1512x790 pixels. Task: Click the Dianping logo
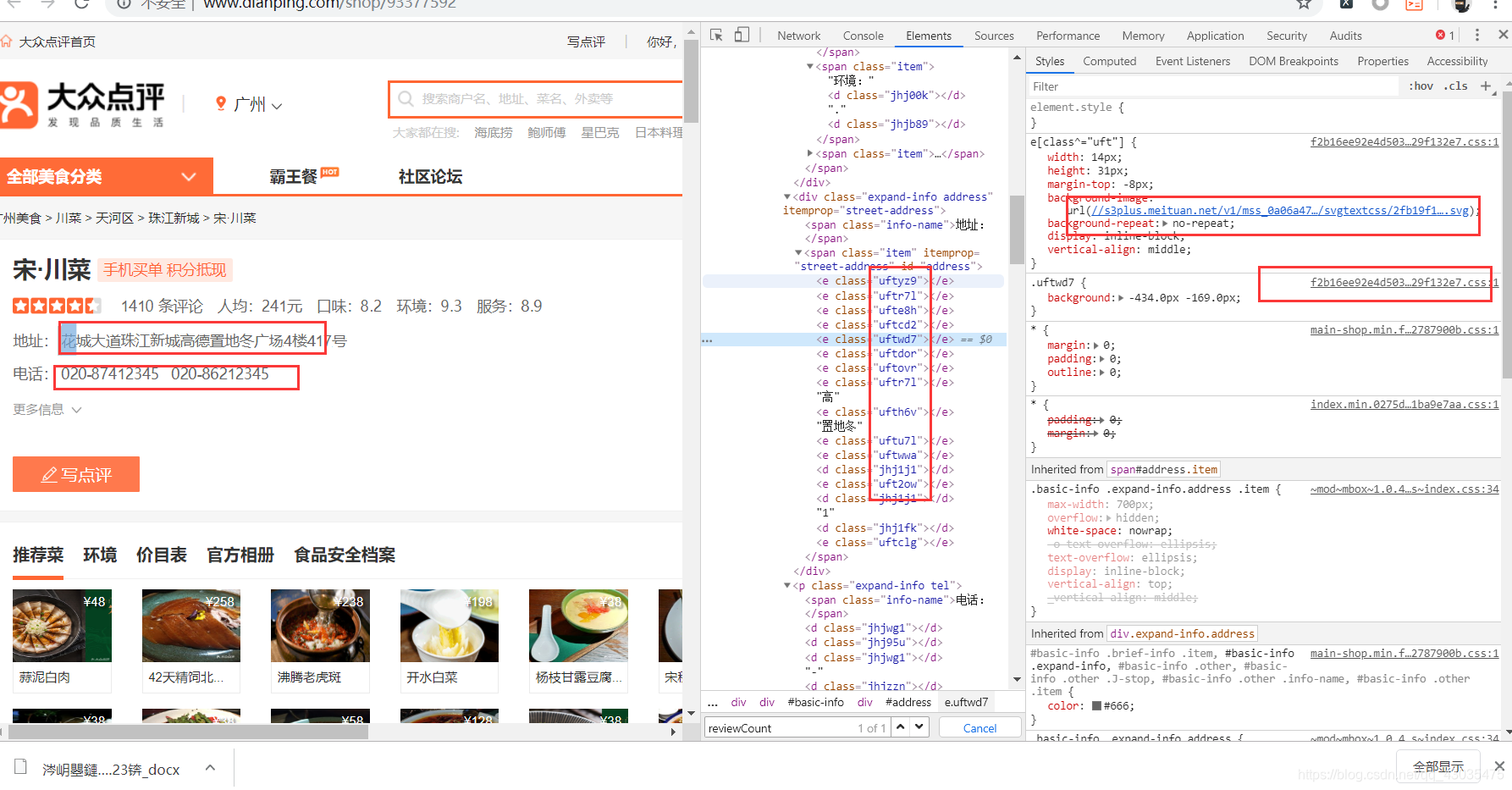pyautogui.click(x=83, y=105)
